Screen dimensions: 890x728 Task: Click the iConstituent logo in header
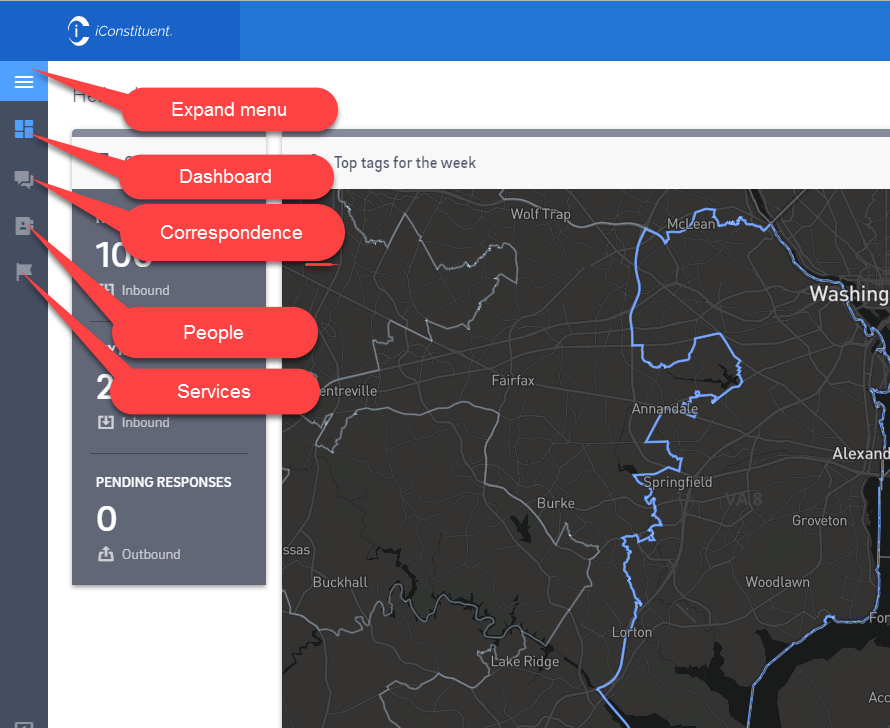(120, 31)
